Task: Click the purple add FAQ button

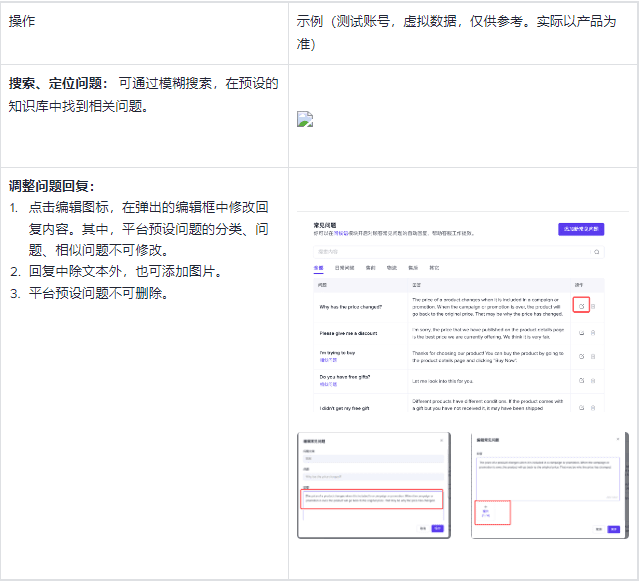Action: pyautogui.click(x=581, y=229)
